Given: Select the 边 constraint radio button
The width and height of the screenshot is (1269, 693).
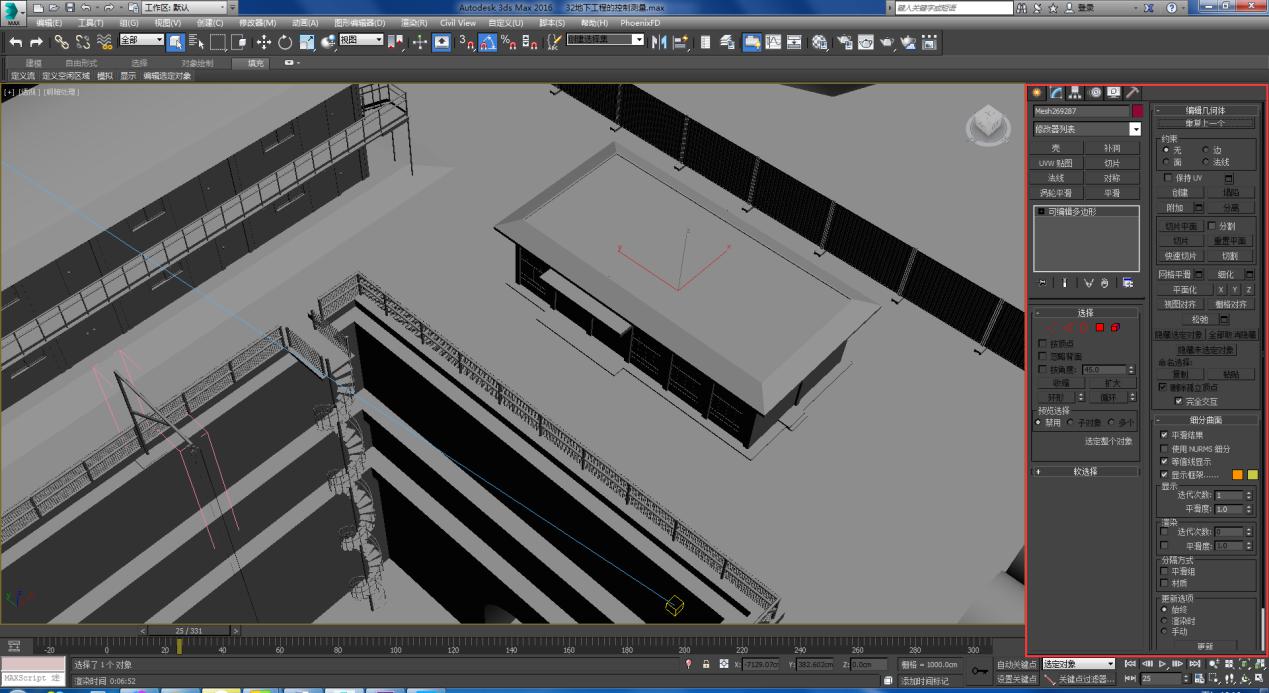Looking at the screenshot, I should tap(1205, 150).
